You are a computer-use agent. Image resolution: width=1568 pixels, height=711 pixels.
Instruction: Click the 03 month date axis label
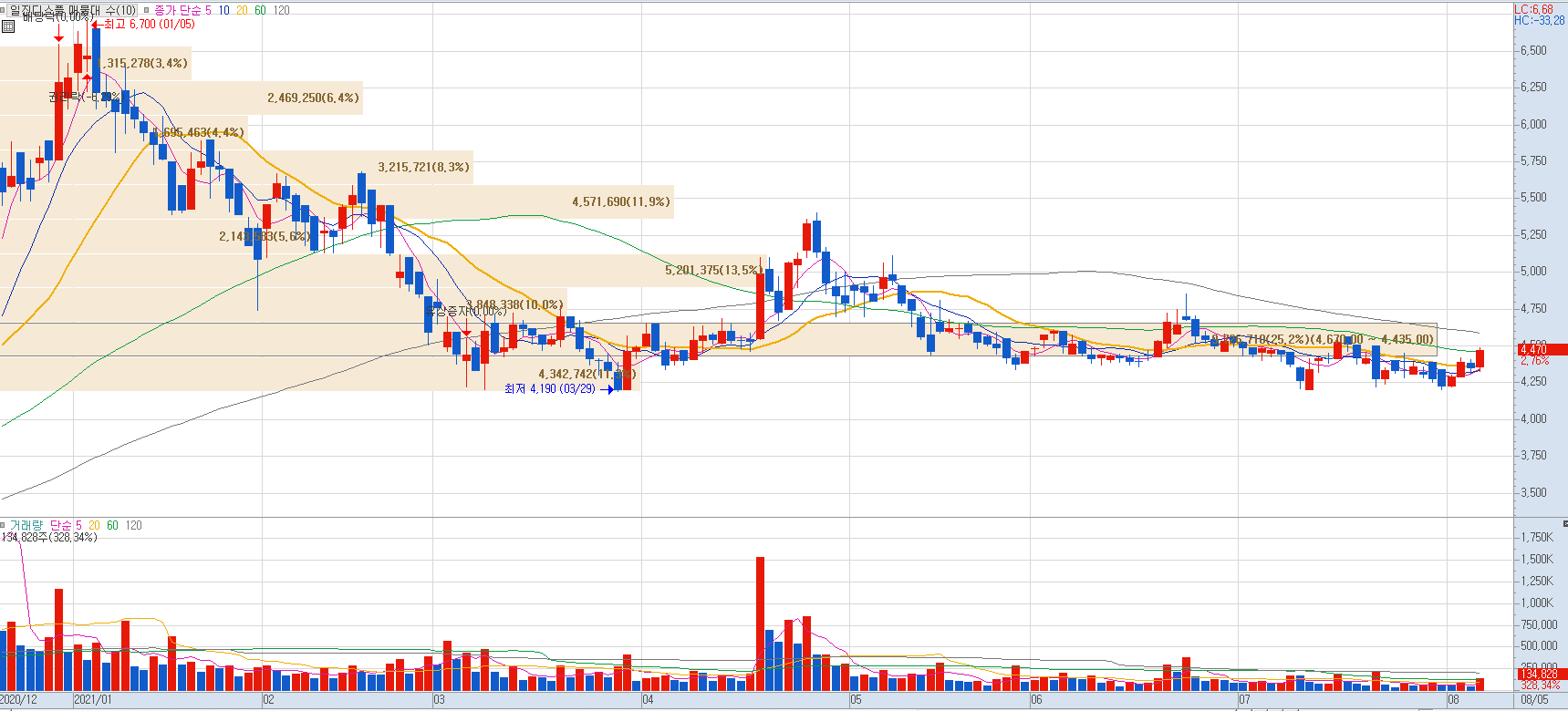tap(439, 700)
